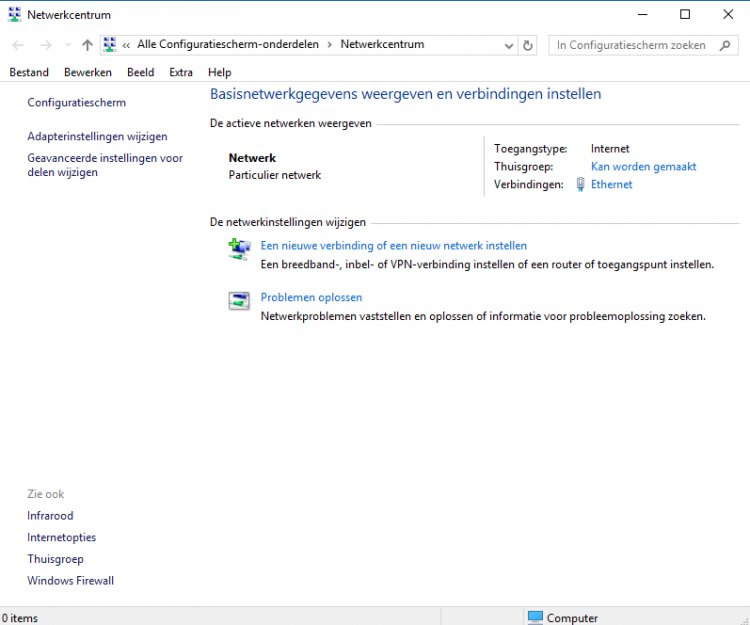Screen dimensions: 750x625
Task: Click the Ethernet plug icon
Action: click(580, 185)
